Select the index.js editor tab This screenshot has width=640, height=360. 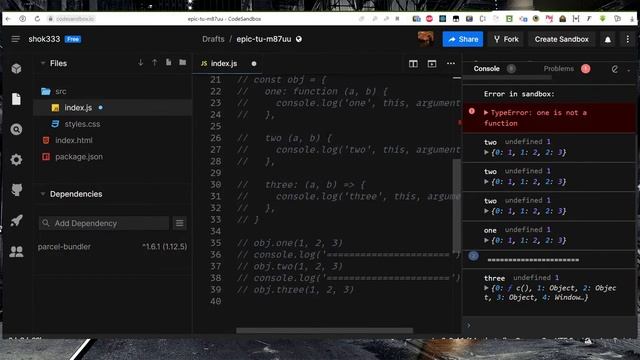pos(224,64)
